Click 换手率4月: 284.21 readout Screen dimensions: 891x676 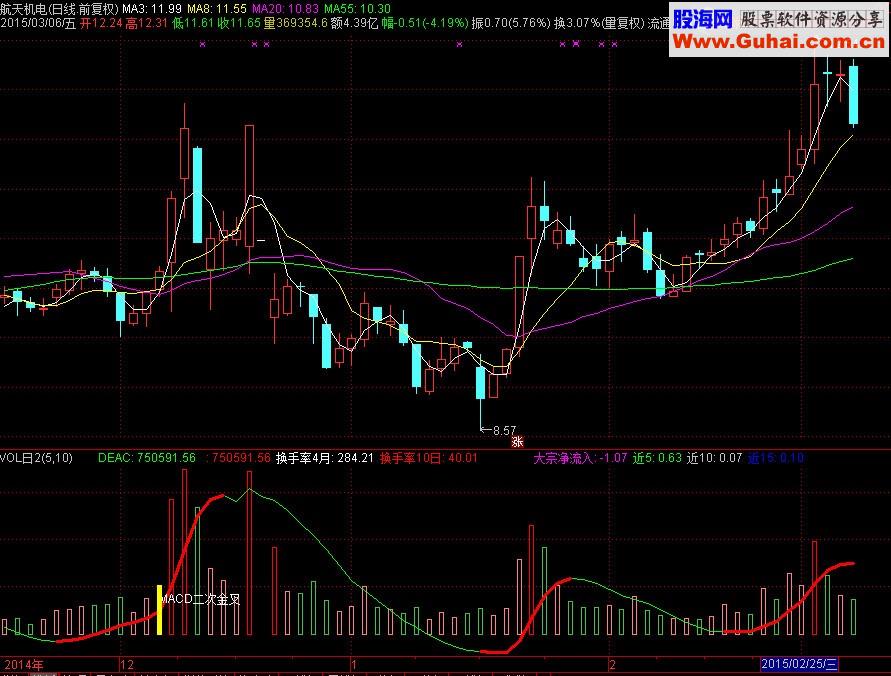tap(324, 458)
